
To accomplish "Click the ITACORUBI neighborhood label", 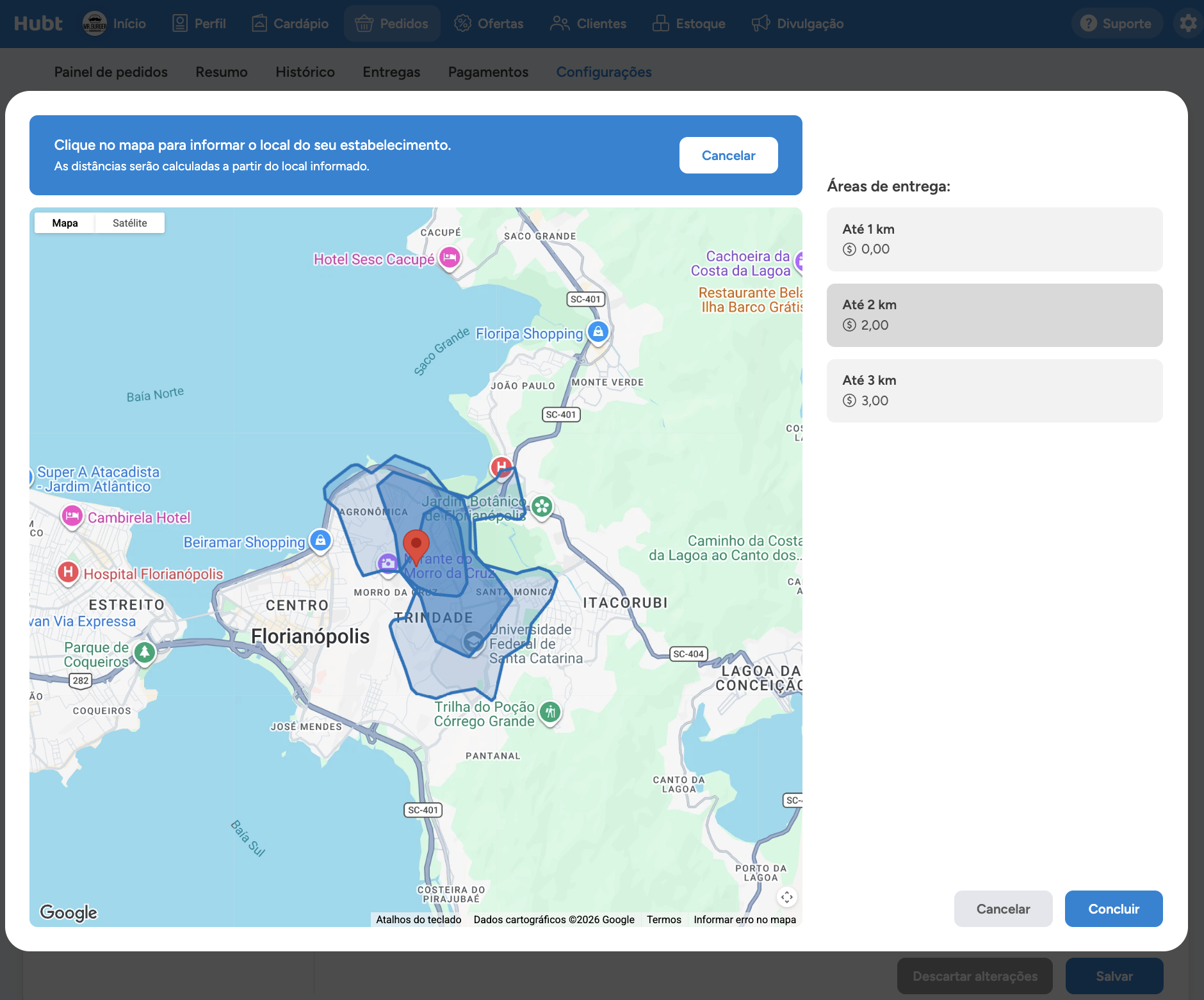I will click(x=625, y=602).
